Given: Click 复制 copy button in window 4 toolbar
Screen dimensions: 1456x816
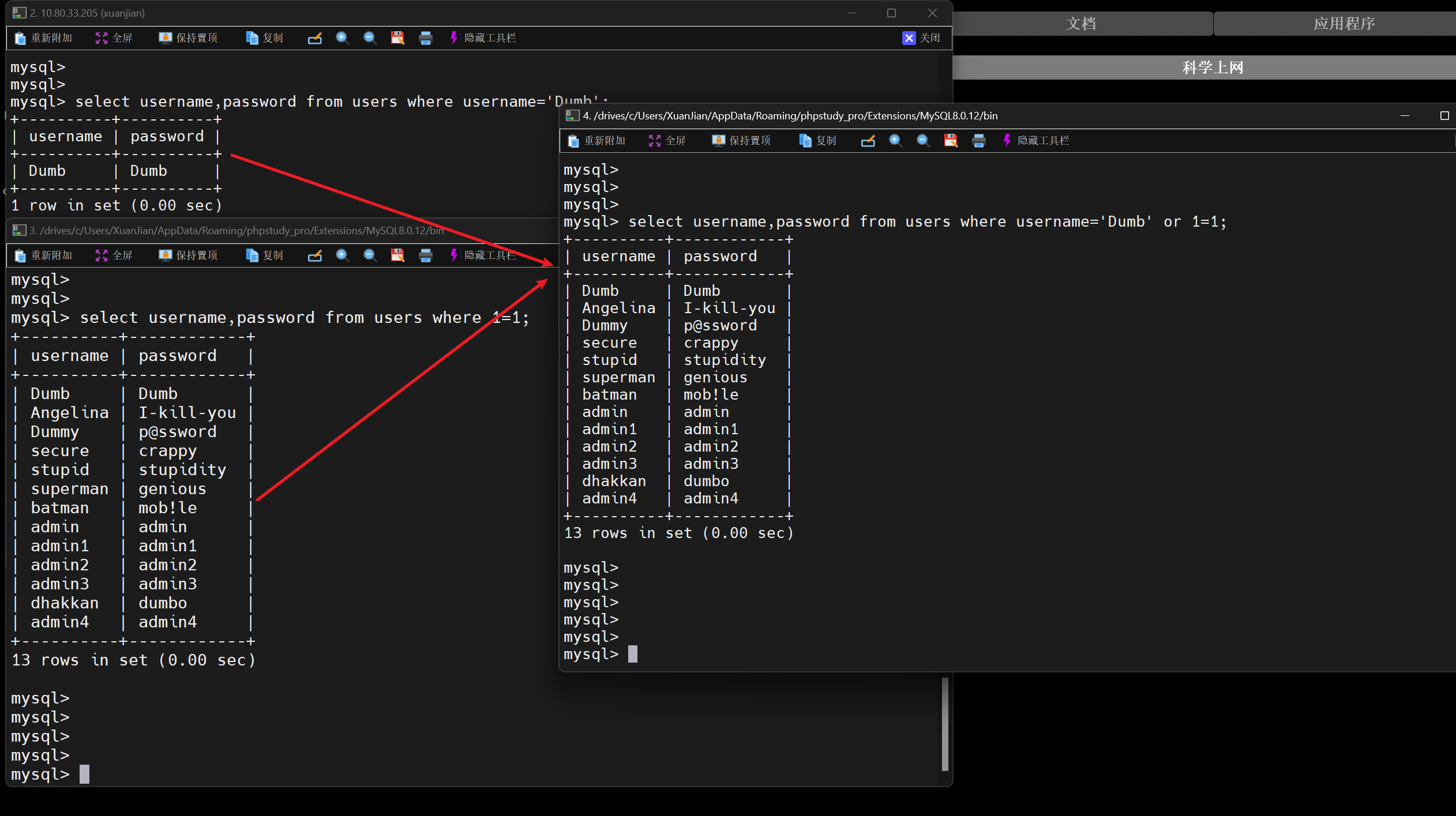Looking at the screenshot, I should (x=817, y=141).
